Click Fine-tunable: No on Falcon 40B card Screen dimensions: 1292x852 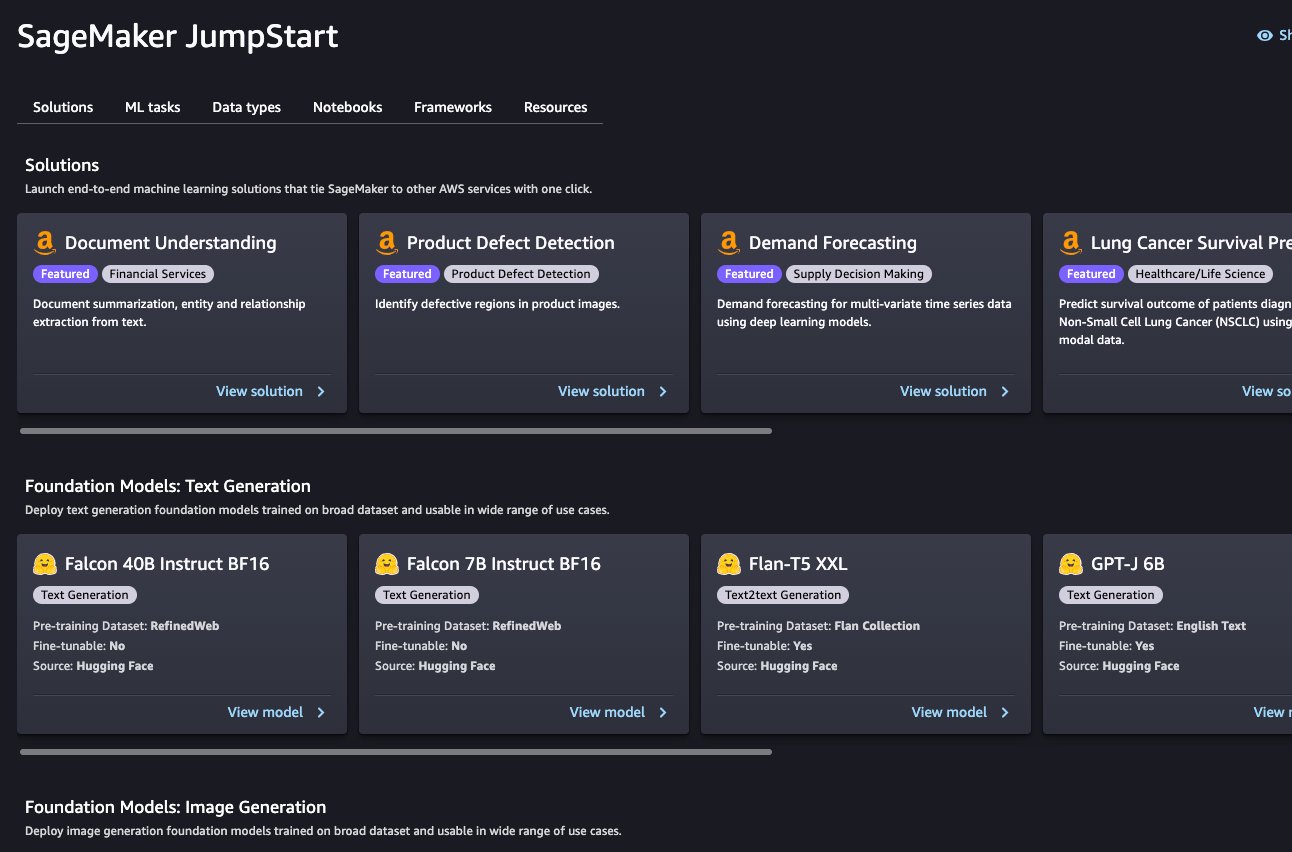tap(79, 646)
